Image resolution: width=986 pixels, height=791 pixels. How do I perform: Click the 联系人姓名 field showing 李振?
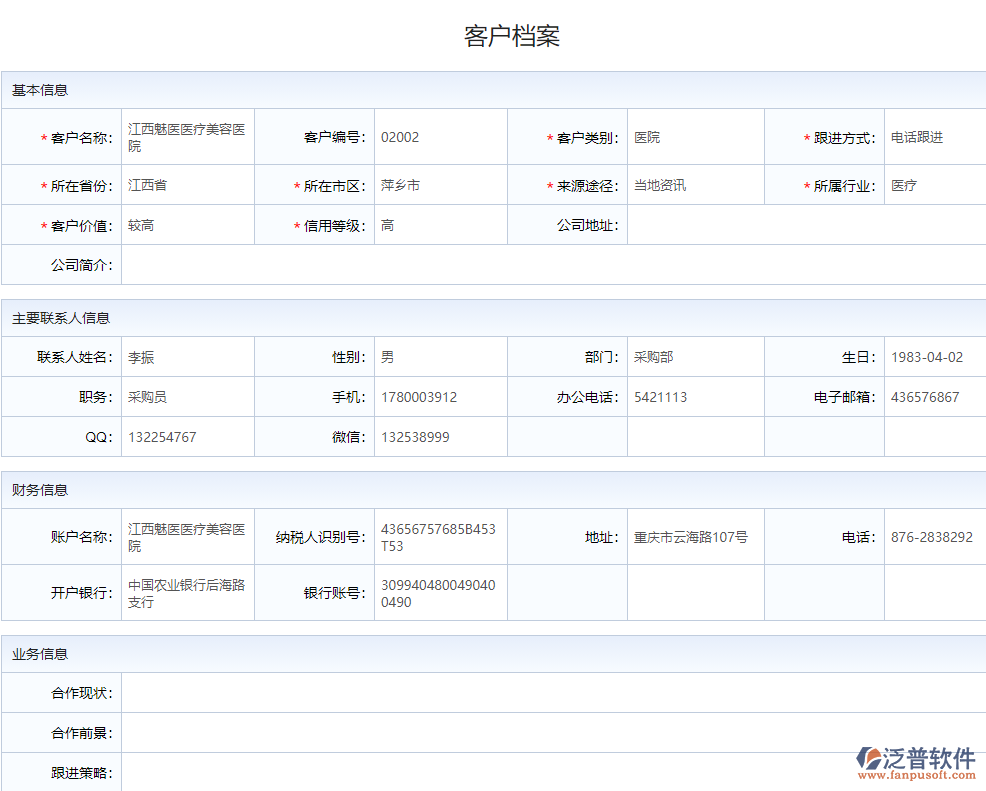pyautogui.click(x=187, y=357)
